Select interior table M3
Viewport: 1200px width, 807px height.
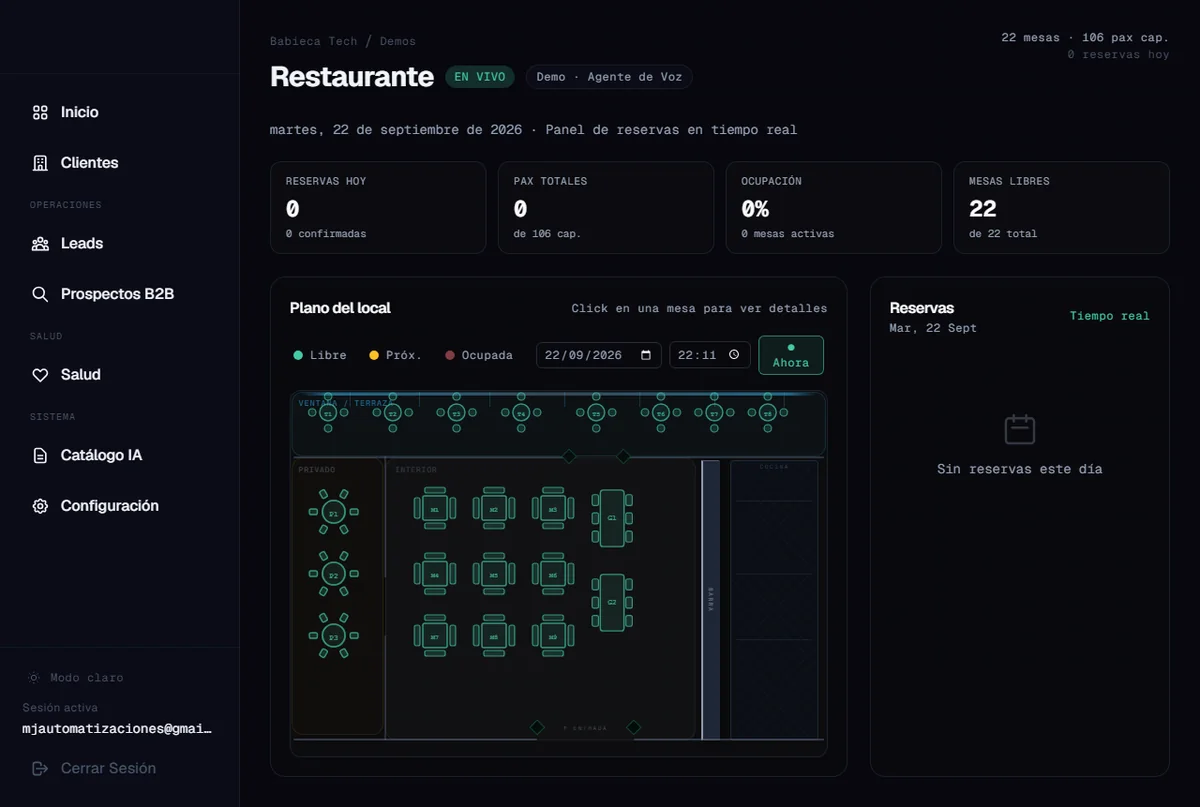(x=552, y=509)
